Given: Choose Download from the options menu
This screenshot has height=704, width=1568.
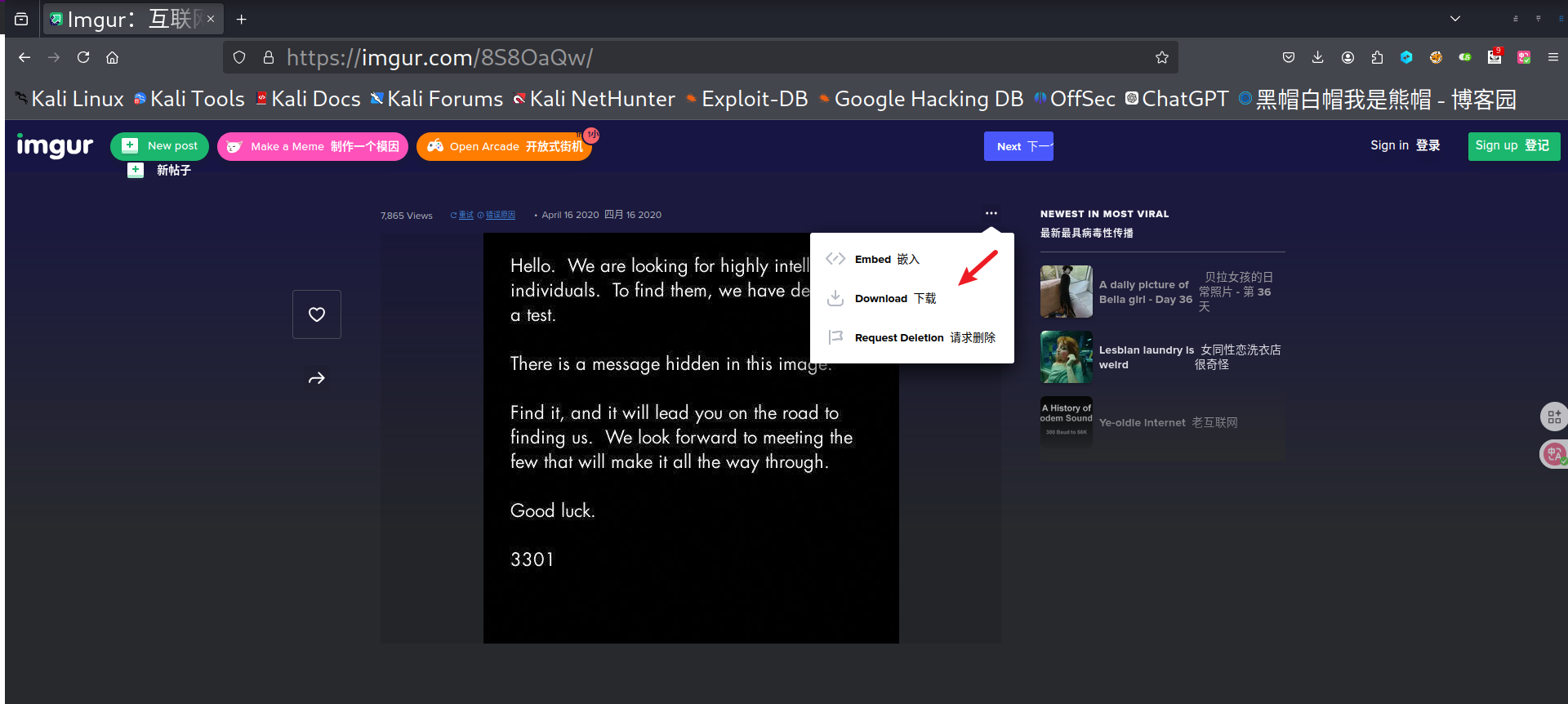Looking at the screenshot, I should (880, 299).
